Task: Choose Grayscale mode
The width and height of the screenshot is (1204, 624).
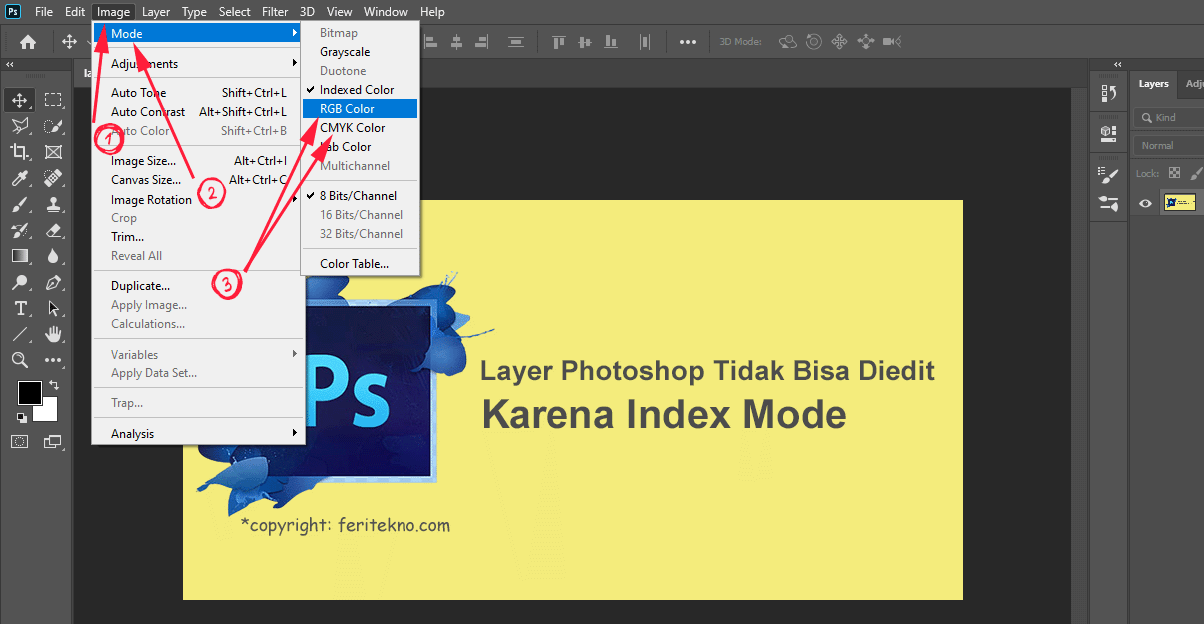Action: tap(345, 52)
